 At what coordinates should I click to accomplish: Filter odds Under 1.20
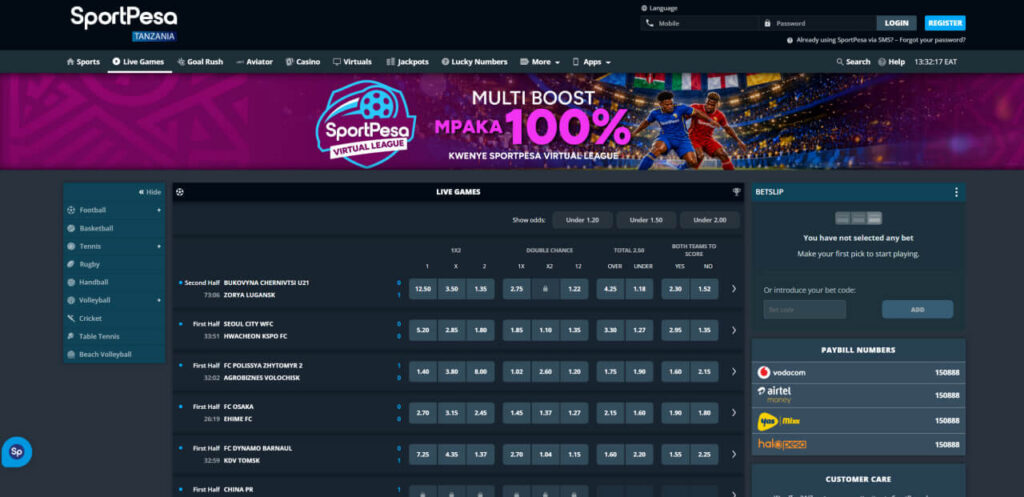(x=583, y=220)
